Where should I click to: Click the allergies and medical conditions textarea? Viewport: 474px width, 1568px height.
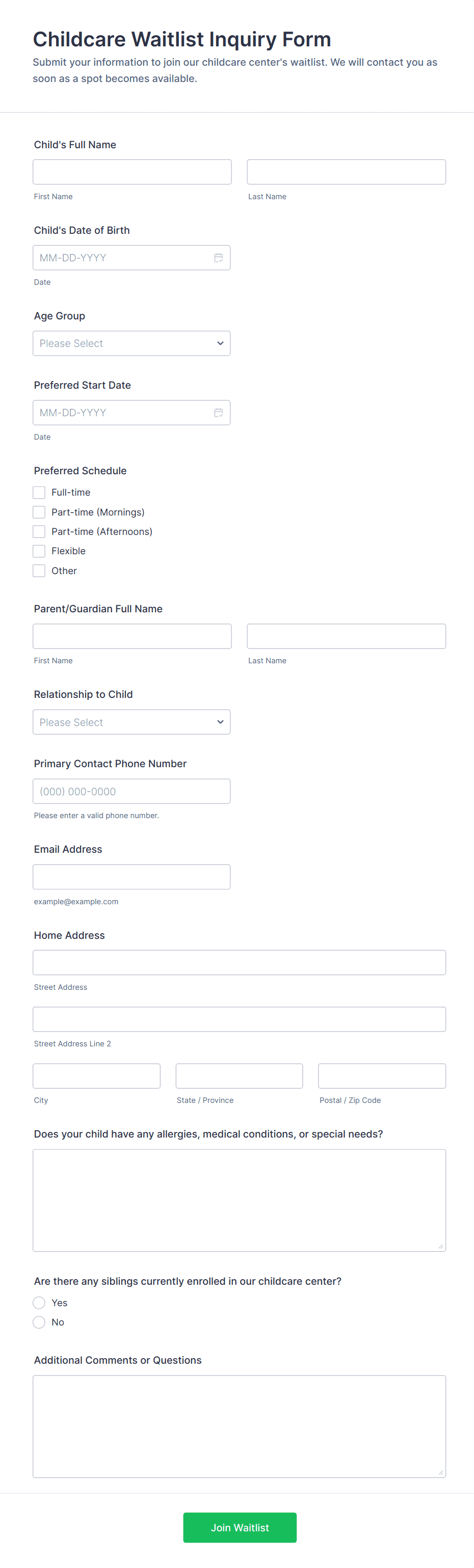(240, 1200)
